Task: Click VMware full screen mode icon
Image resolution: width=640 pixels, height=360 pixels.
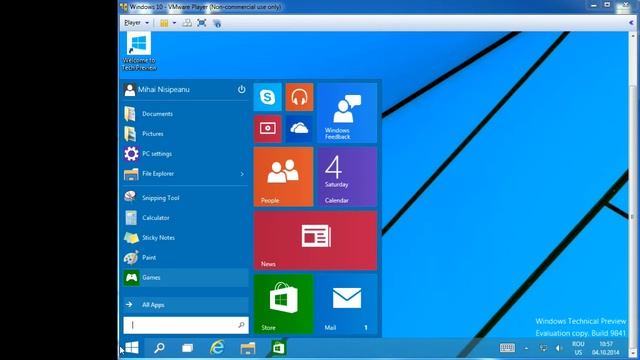Action: 202,23
